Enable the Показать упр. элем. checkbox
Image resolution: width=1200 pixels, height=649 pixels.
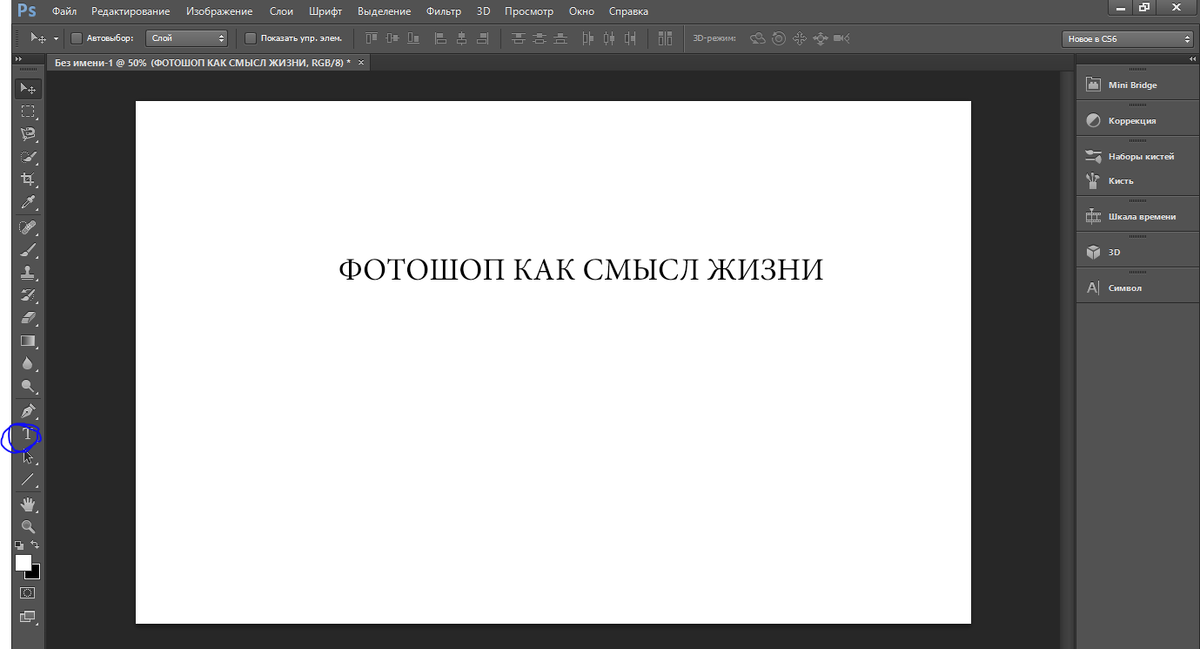(x=250, y=38)
